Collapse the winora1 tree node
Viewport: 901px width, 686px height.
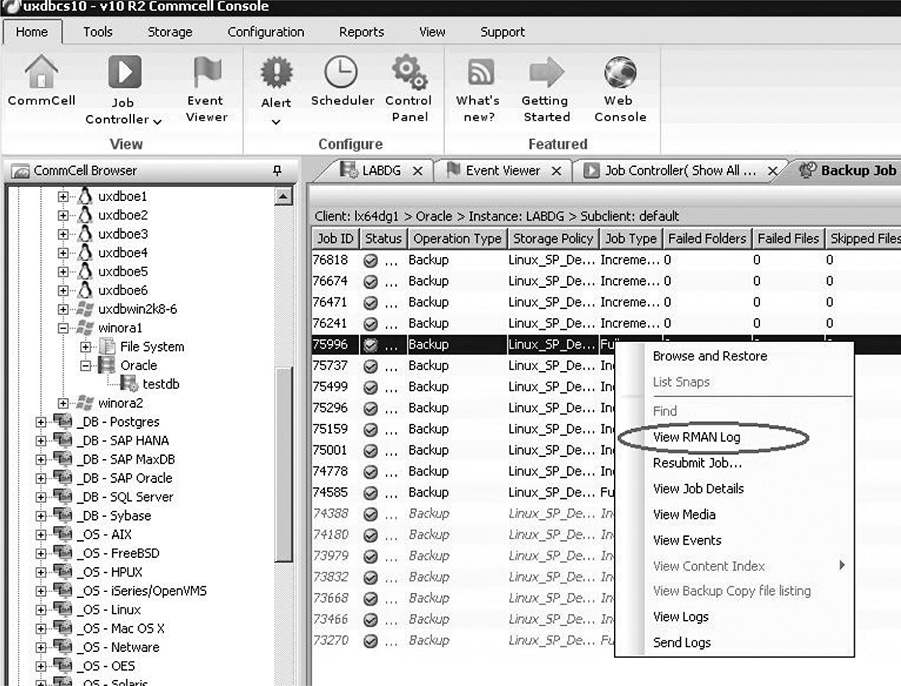[x=63, y=328]
